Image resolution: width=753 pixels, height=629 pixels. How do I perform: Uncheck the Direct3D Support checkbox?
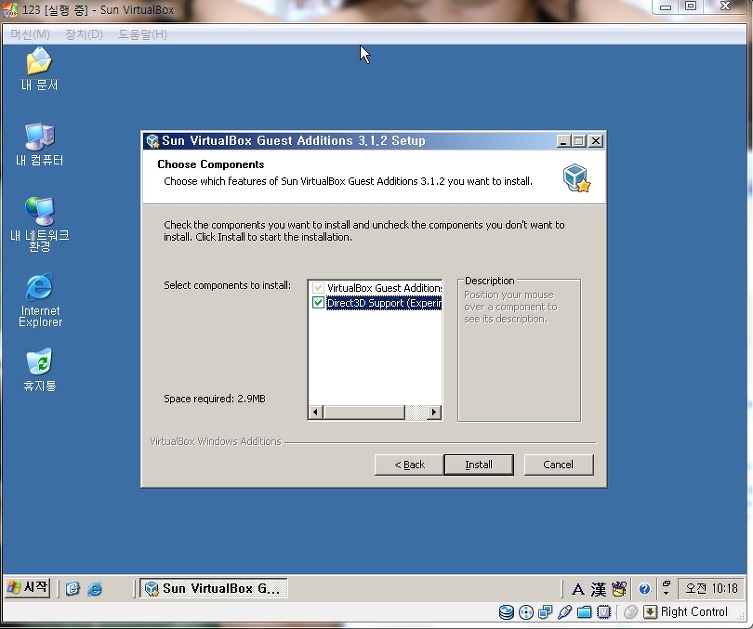pos(318,302)
